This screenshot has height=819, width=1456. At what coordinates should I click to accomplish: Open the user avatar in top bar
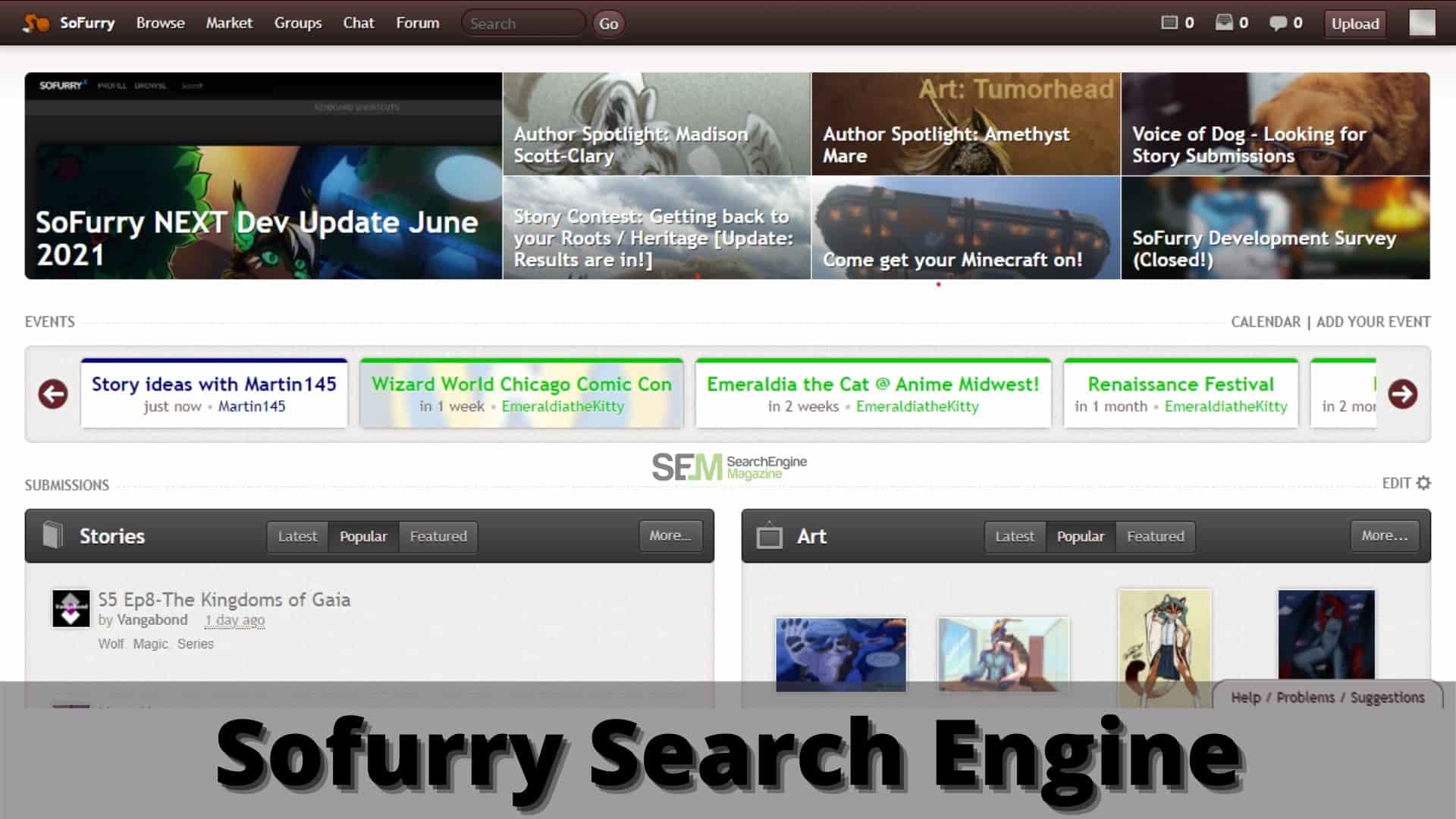pos(1422,23)
